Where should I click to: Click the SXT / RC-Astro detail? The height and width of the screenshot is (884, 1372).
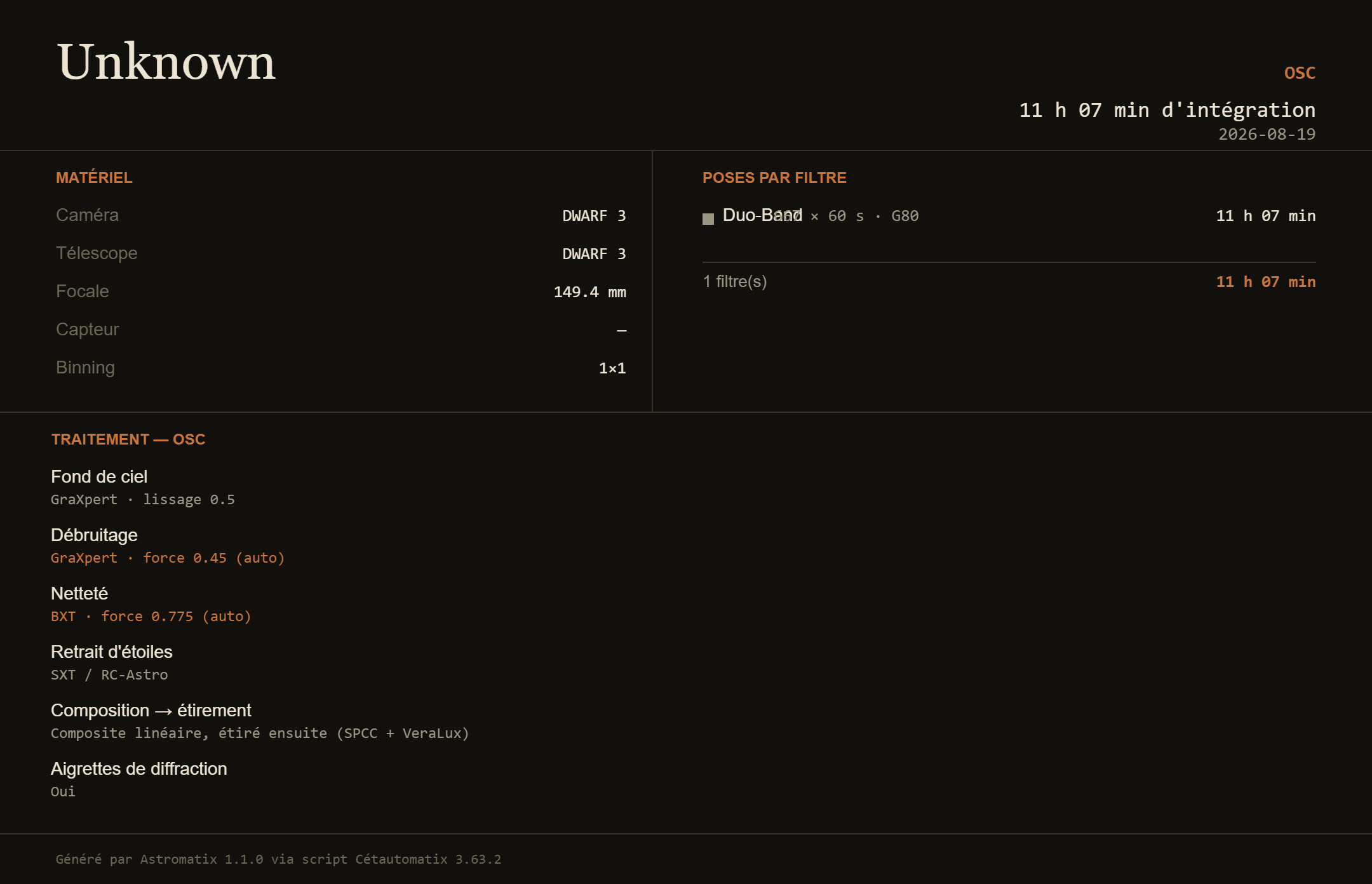coord(109,674)
